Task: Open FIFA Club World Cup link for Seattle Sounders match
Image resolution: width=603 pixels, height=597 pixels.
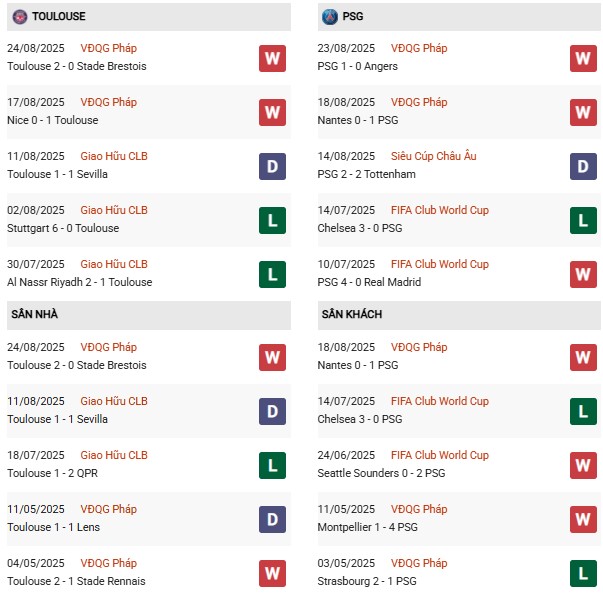Action: 438,455
